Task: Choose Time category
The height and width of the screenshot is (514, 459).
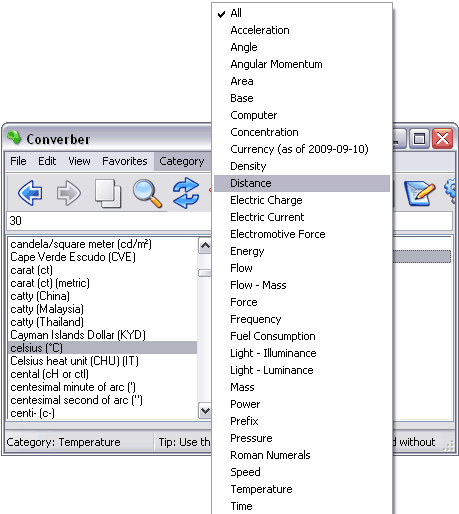Action: (302, 506)
